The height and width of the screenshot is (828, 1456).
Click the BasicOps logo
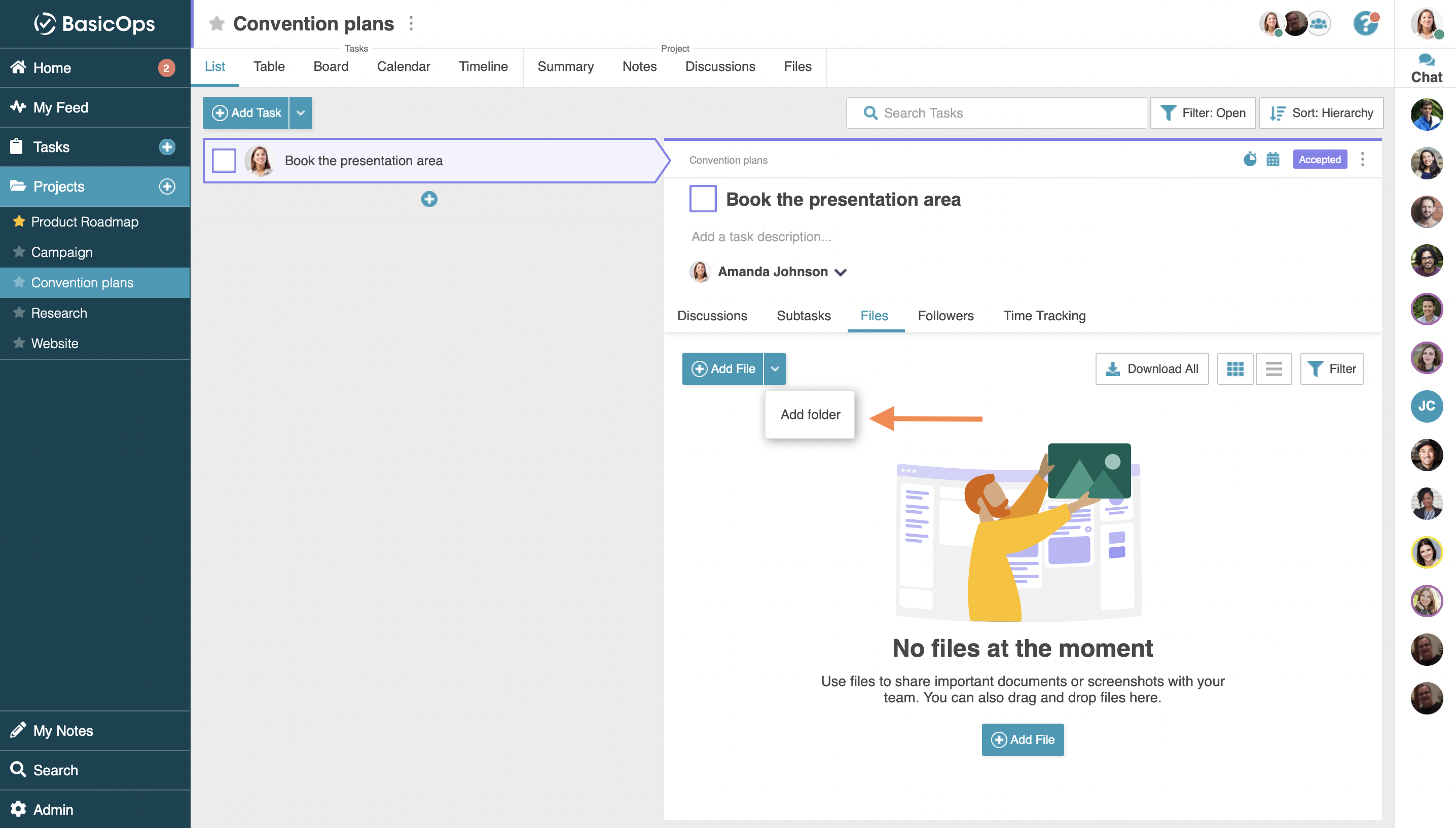click(x=94, y=23)
